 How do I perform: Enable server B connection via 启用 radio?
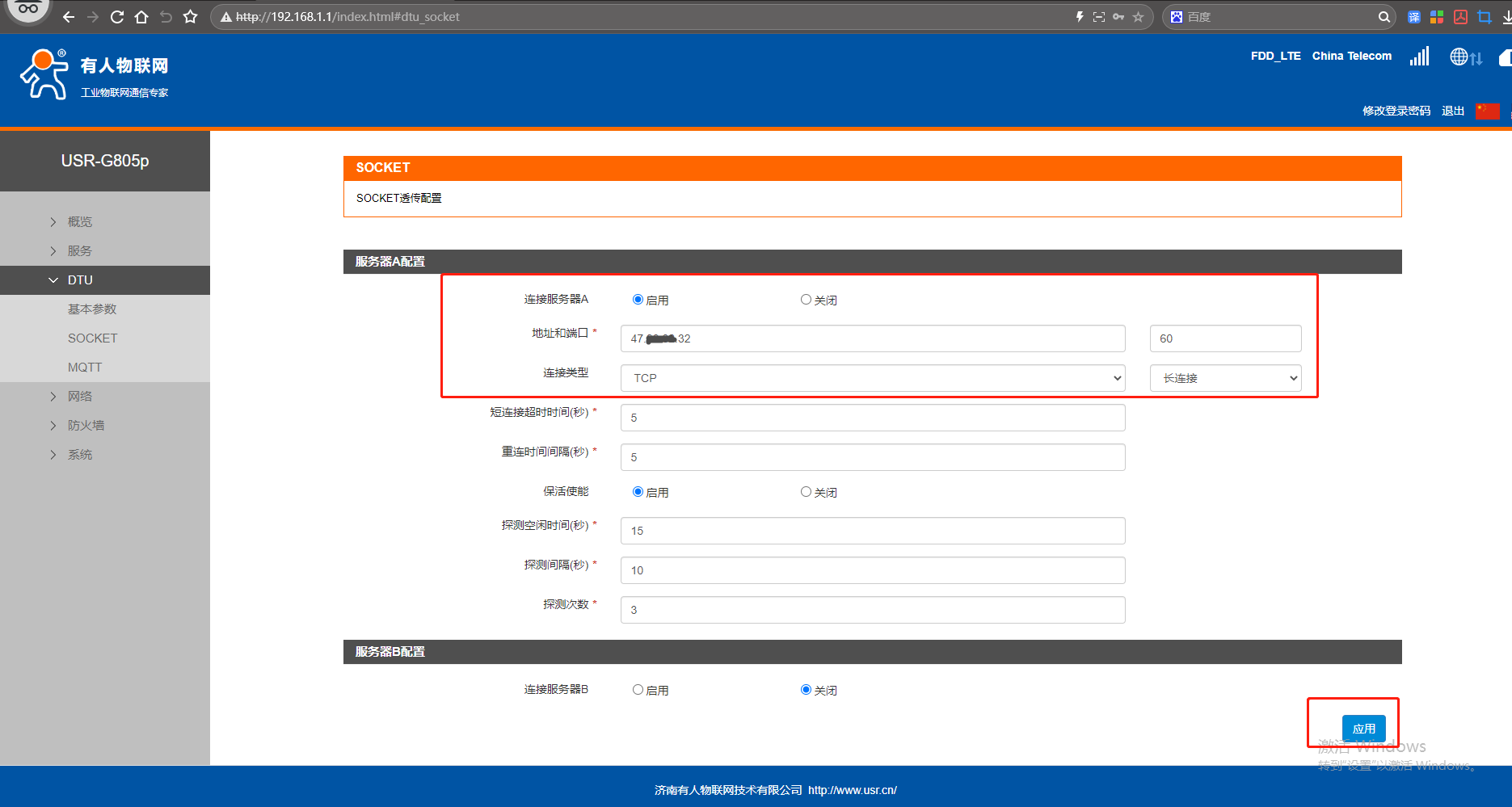[638, 690]
